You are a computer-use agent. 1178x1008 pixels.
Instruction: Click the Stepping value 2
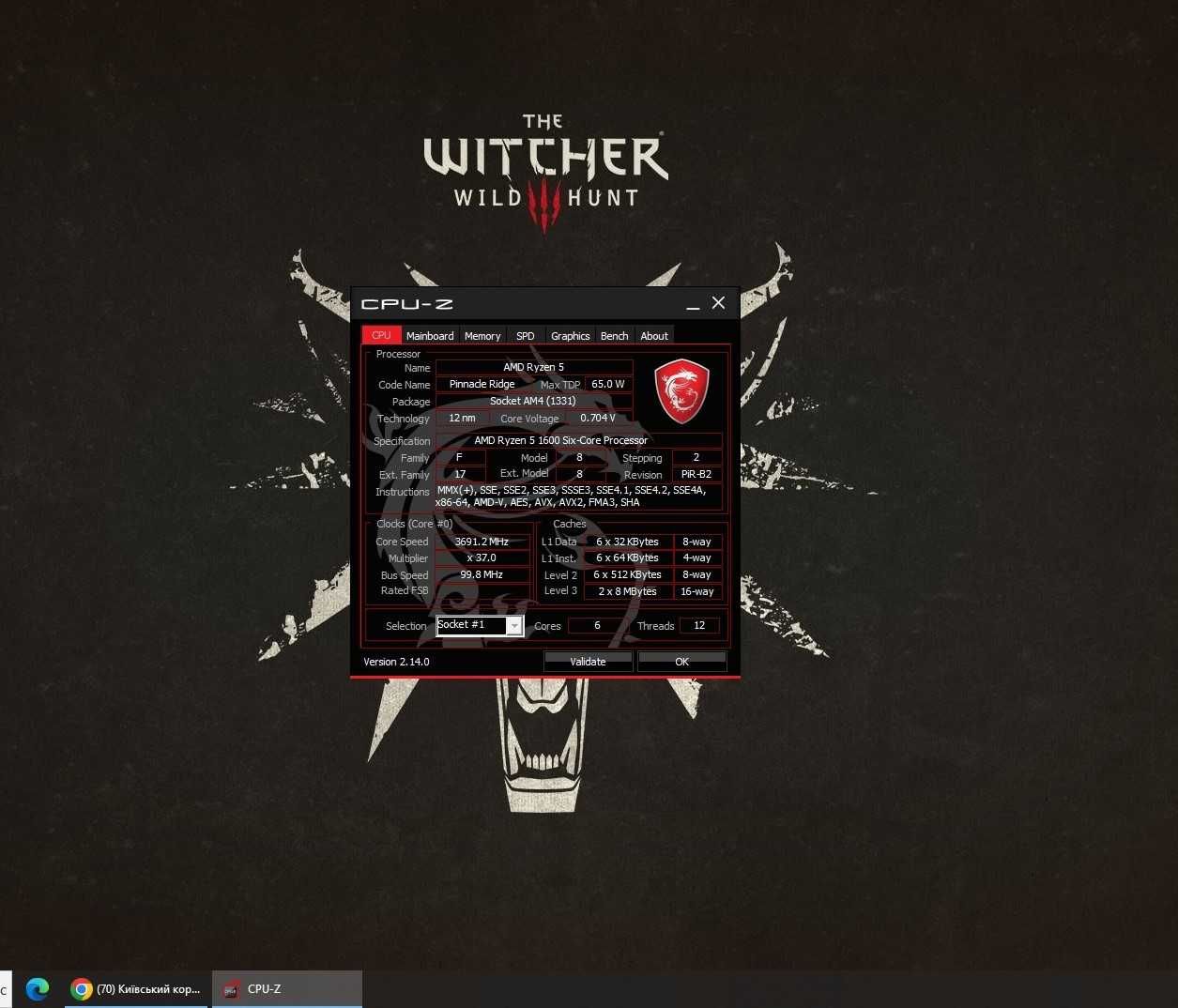(696, 457)
